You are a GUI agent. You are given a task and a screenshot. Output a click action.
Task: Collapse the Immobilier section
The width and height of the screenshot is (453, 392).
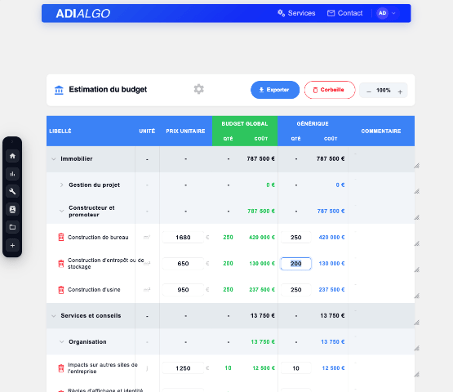pos(54,159)
